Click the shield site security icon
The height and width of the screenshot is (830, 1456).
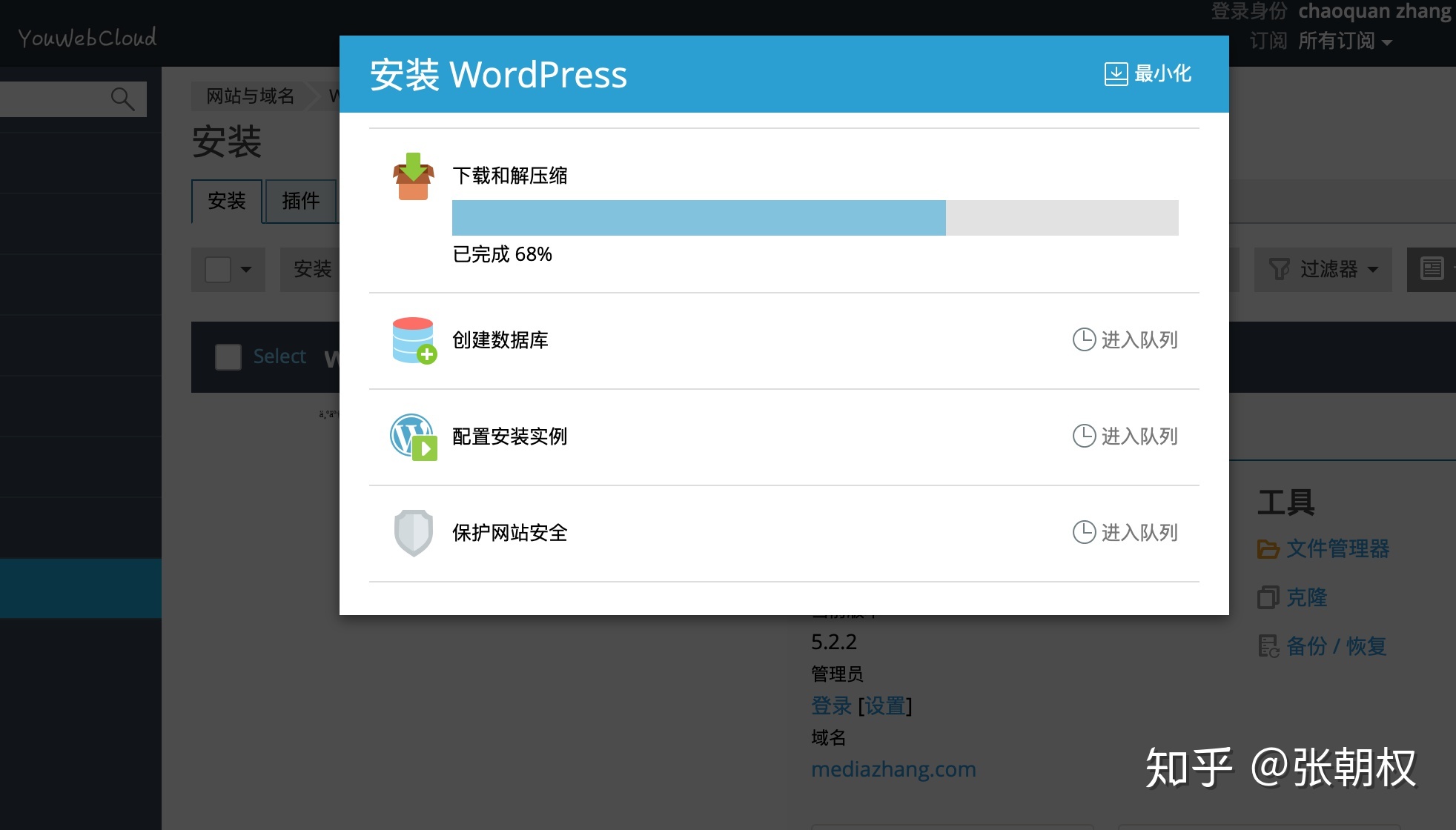[x=413, y=533]
